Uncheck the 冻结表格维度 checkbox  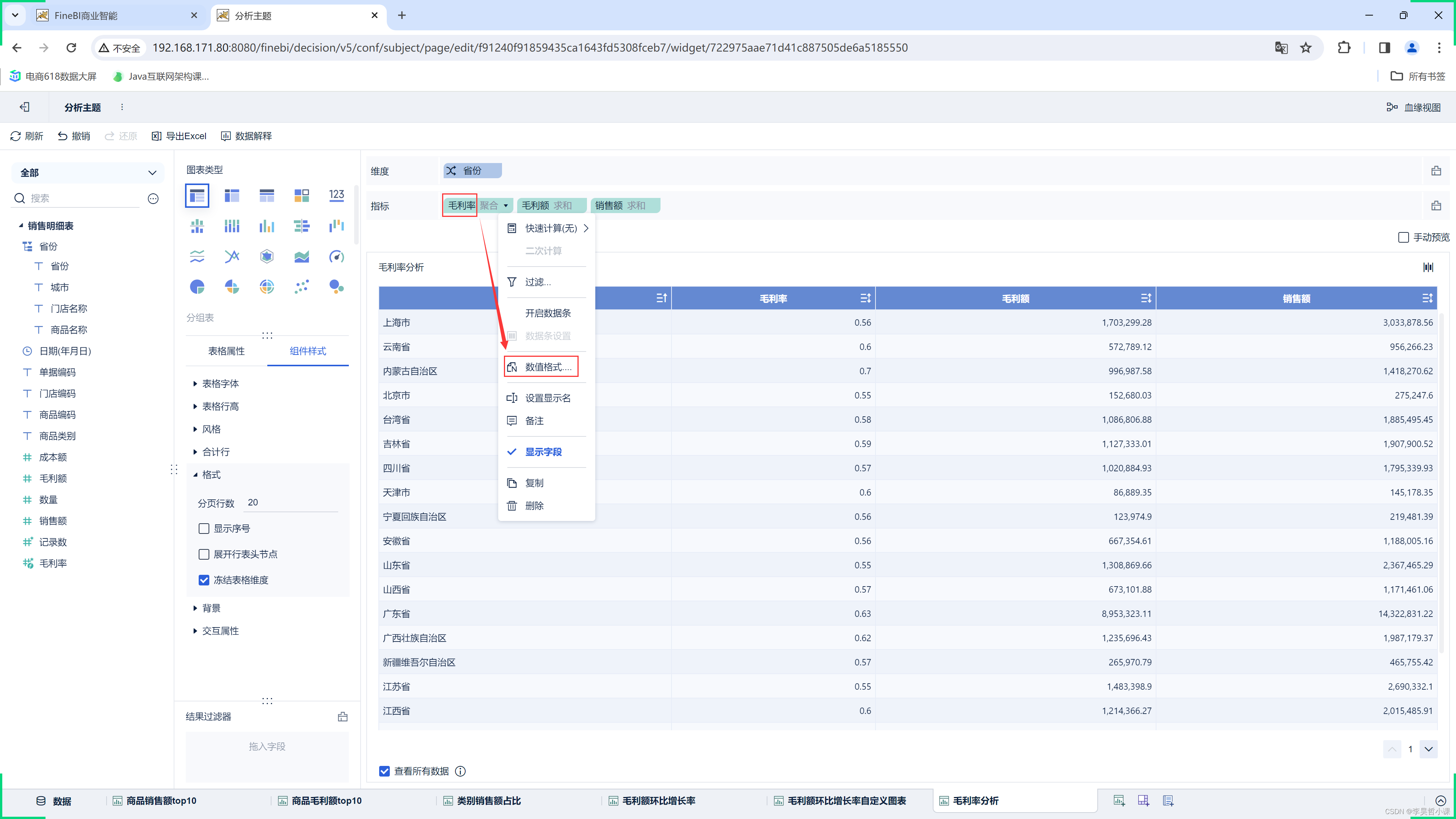pos(204,580)
